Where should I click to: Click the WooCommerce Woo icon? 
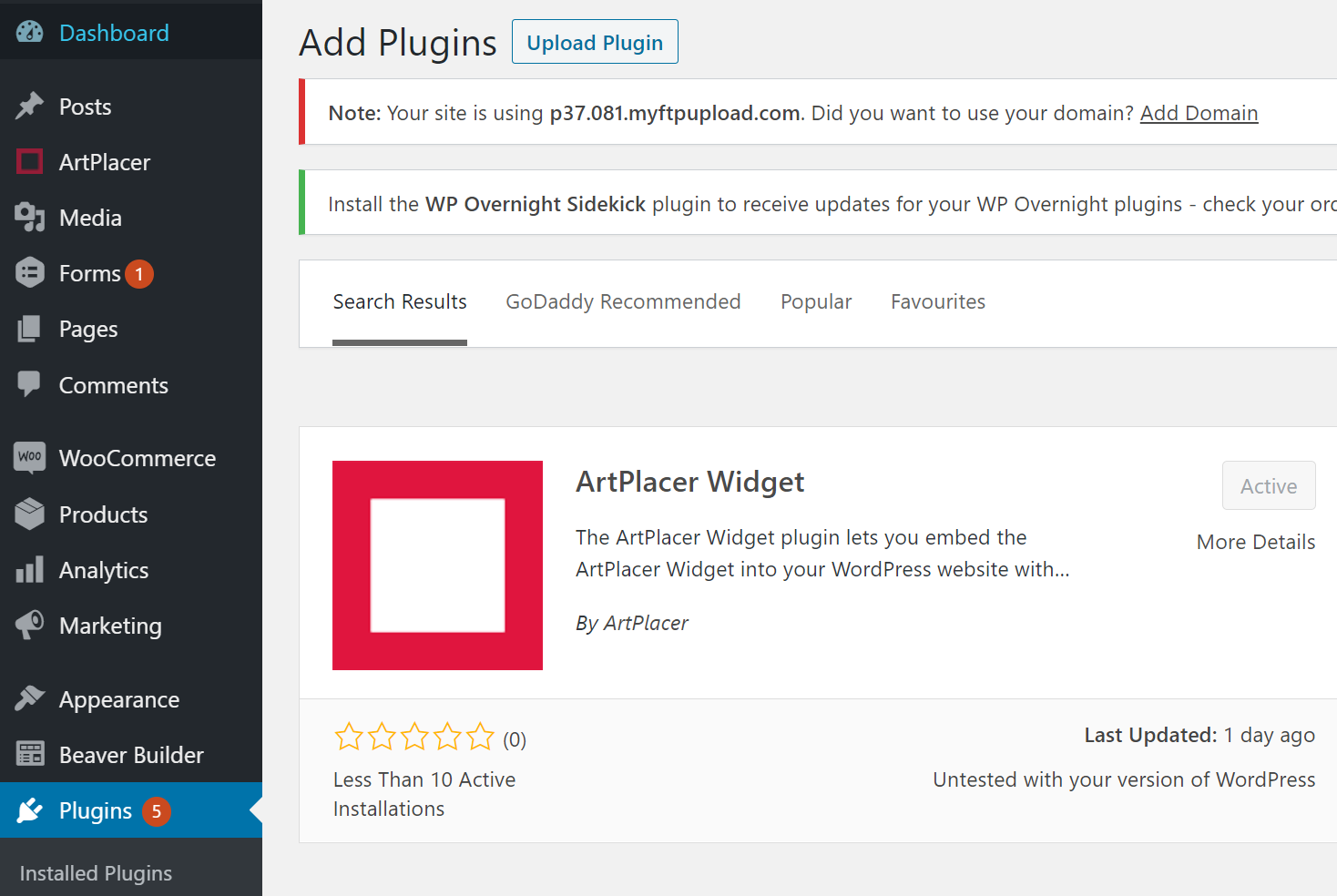point(30,457)
